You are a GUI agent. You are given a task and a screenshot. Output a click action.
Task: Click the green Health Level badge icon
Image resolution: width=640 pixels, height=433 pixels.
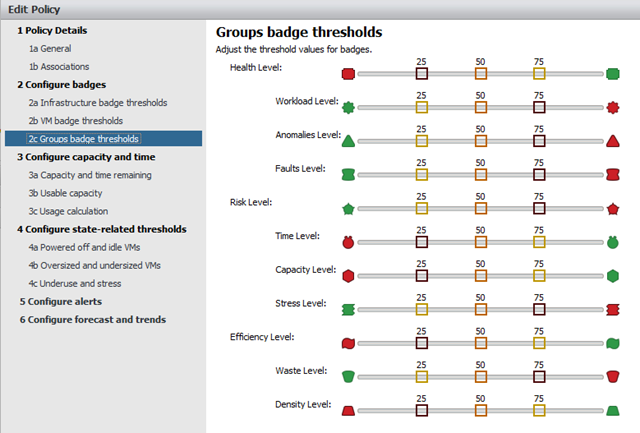point(613,74)
